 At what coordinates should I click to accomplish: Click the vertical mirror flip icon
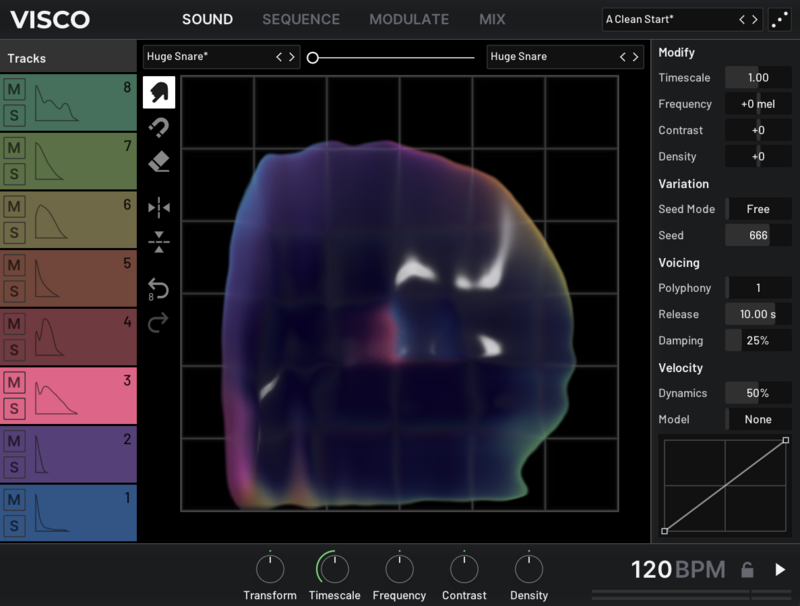[x=159, y=241]
